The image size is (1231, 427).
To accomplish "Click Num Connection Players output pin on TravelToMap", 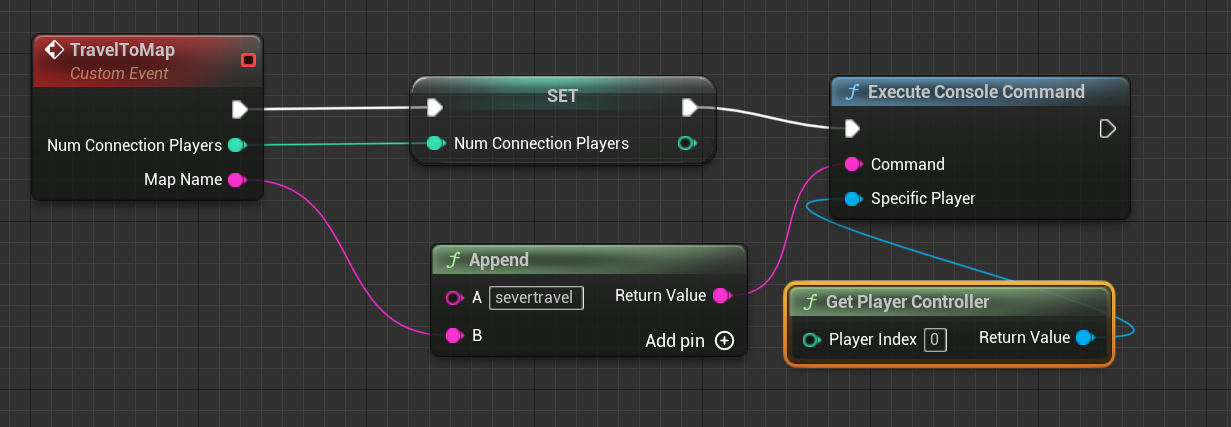I will pyautogui.click(x=237, y=145).
